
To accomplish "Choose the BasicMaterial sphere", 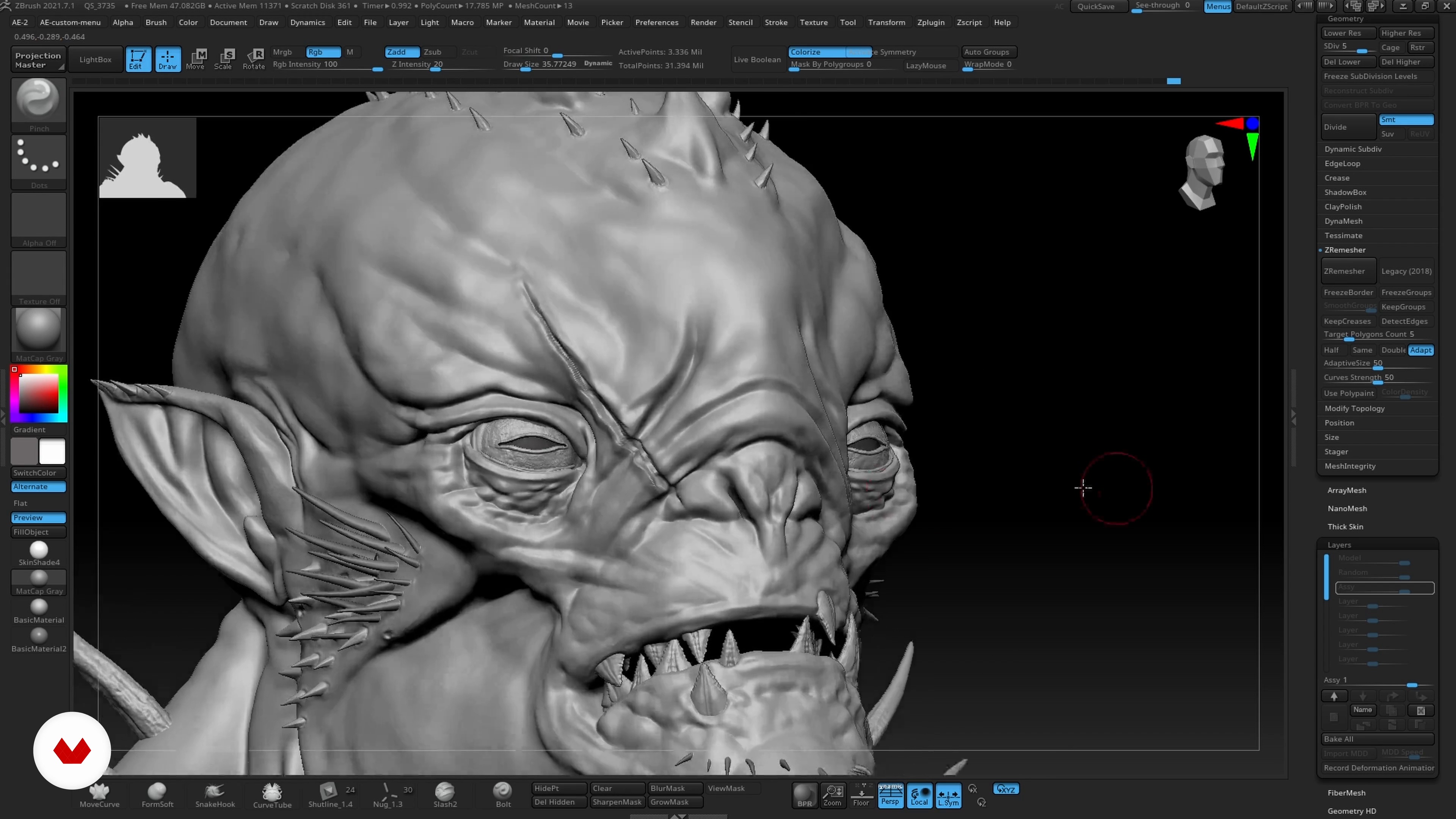I will 38,611.
